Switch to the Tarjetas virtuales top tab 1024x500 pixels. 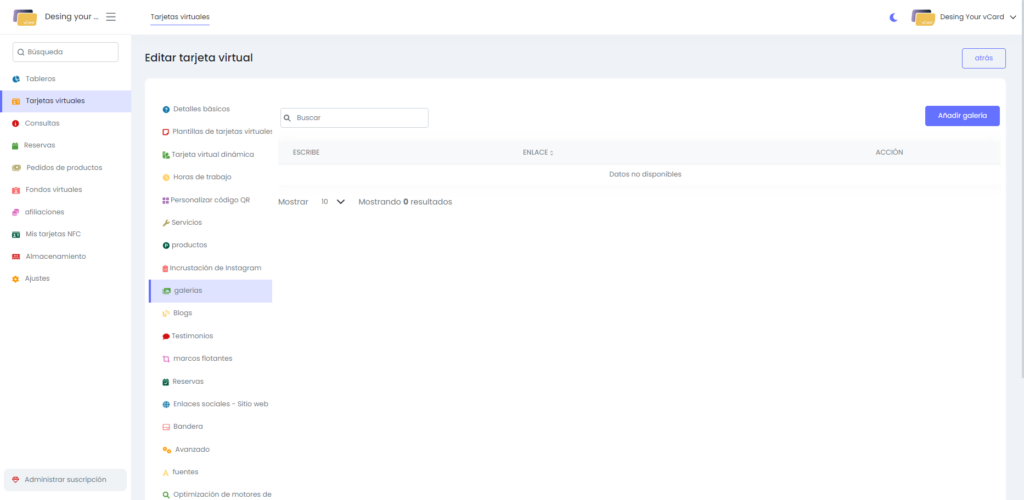[x=180, y=18]
